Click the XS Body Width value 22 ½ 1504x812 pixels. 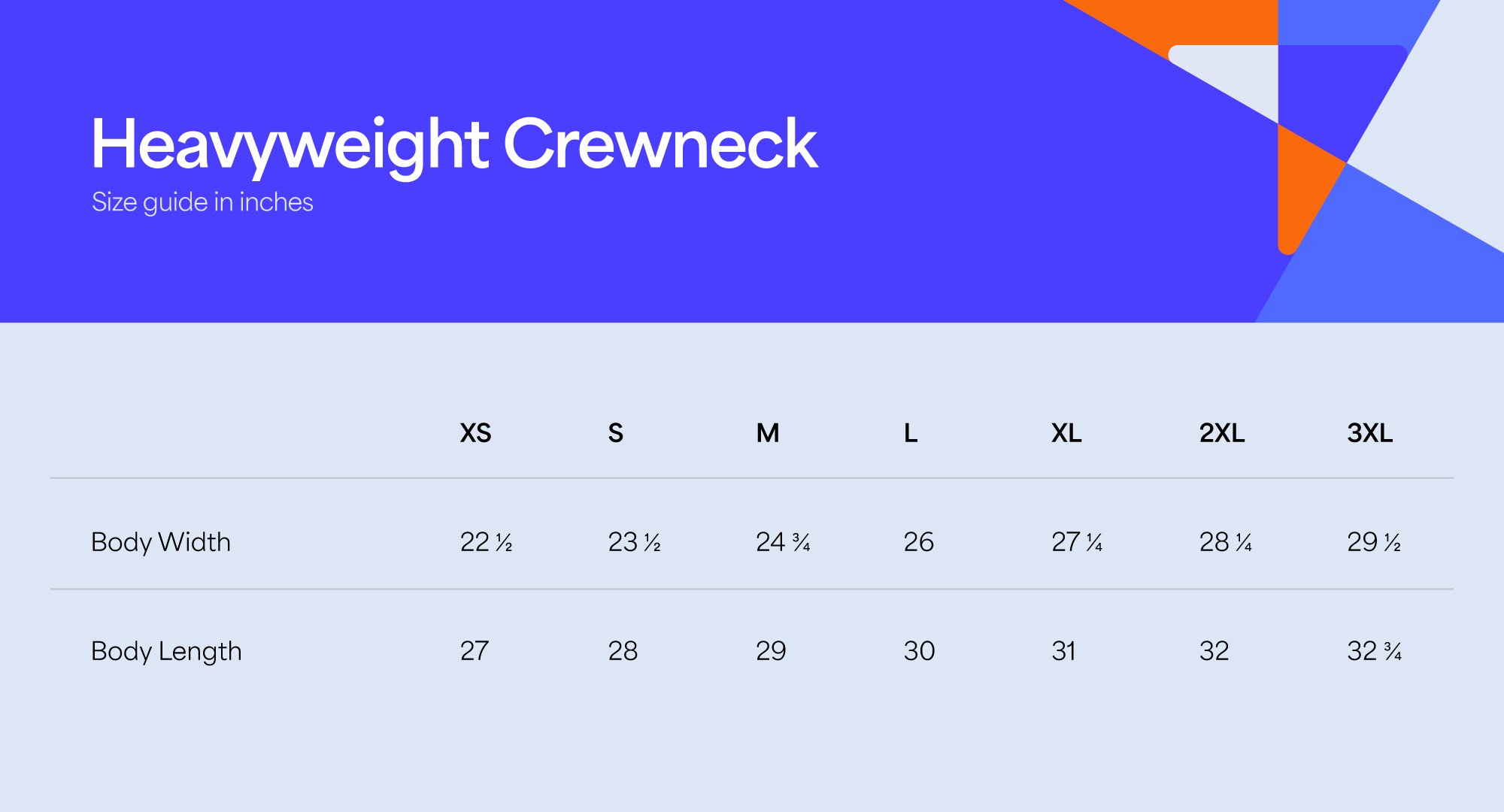(486, 542)
